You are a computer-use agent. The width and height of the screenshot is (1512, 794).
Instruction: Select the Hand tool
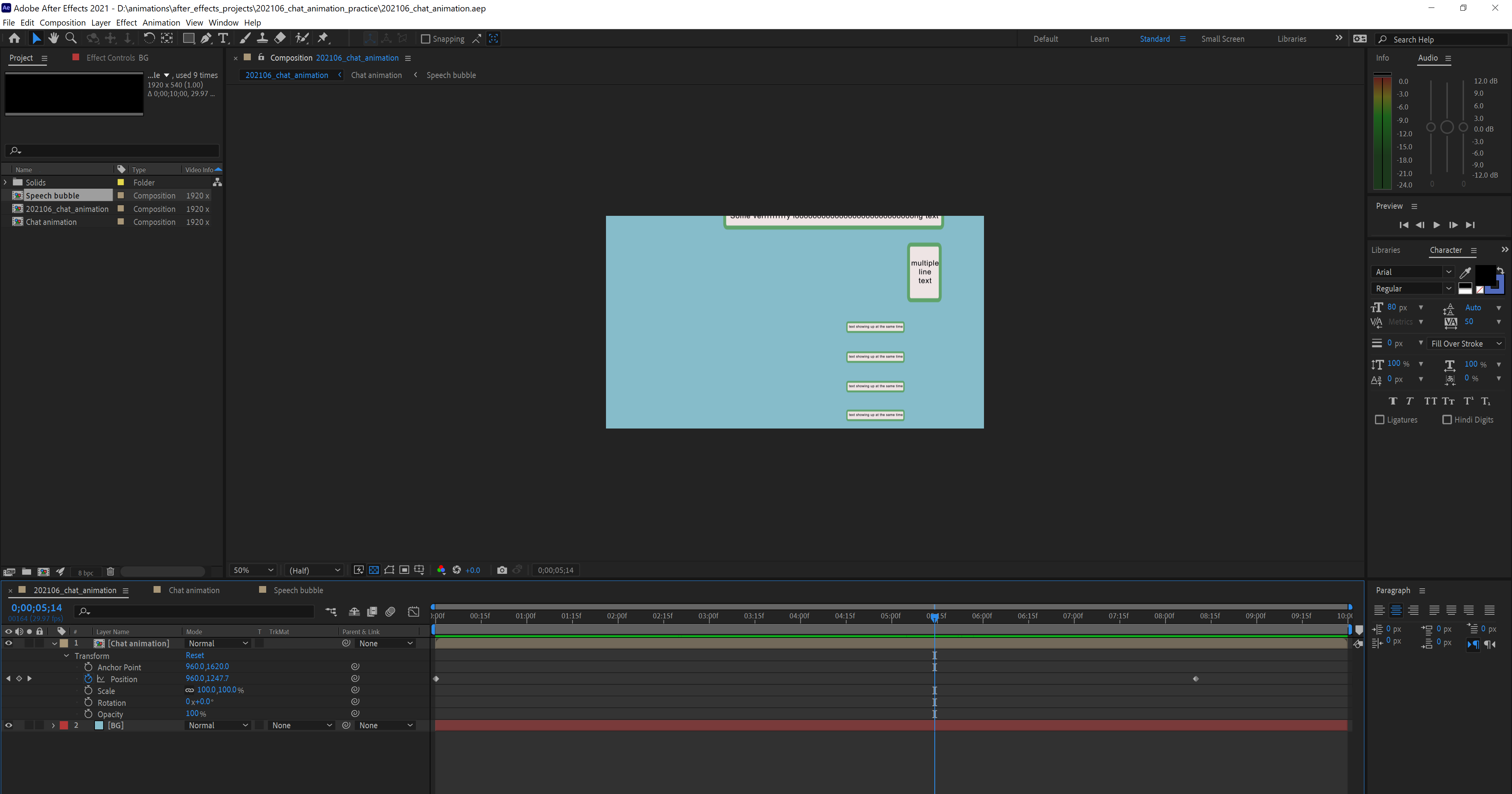click(54, 38)
